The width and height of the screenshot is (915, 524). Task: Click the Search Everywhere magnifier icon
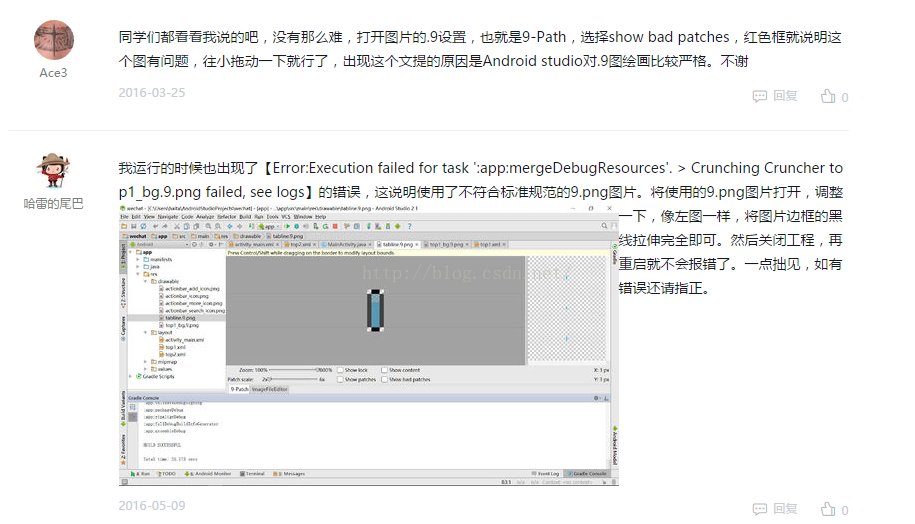point(605,226)
